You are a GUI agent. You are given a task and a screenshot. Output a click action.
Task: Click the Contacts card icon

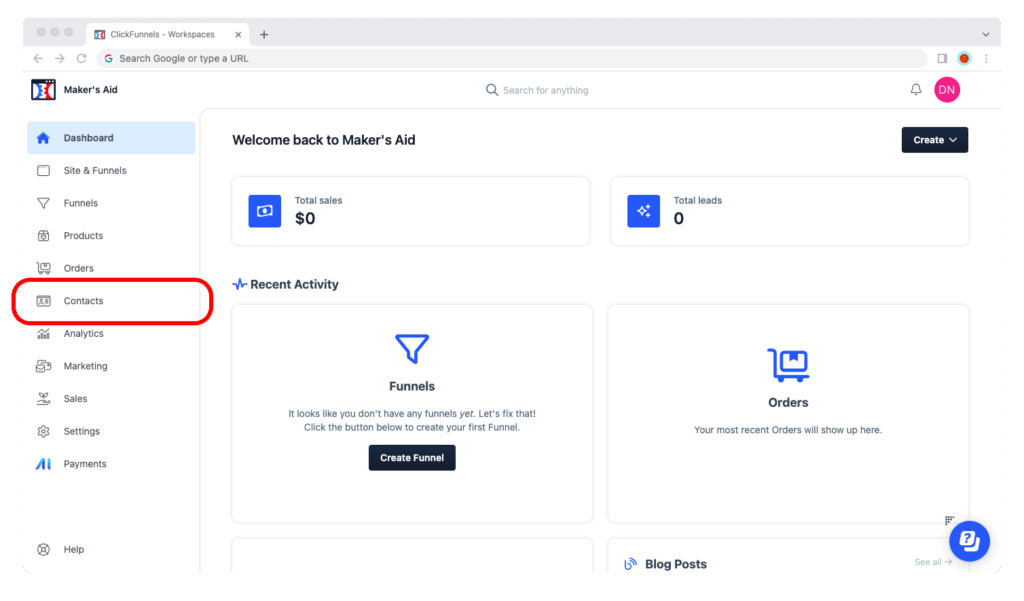click(x=43, y=301)
